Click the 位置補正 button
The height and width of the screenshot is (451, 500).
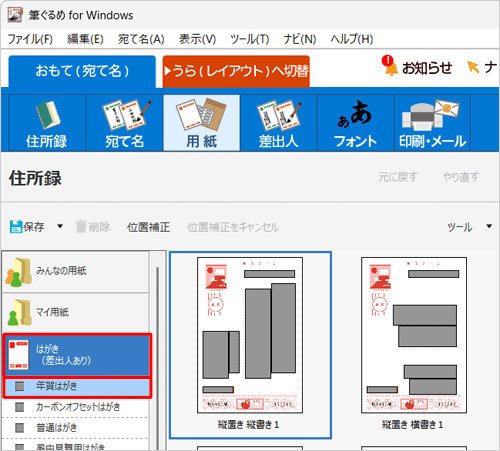point(148,227)
